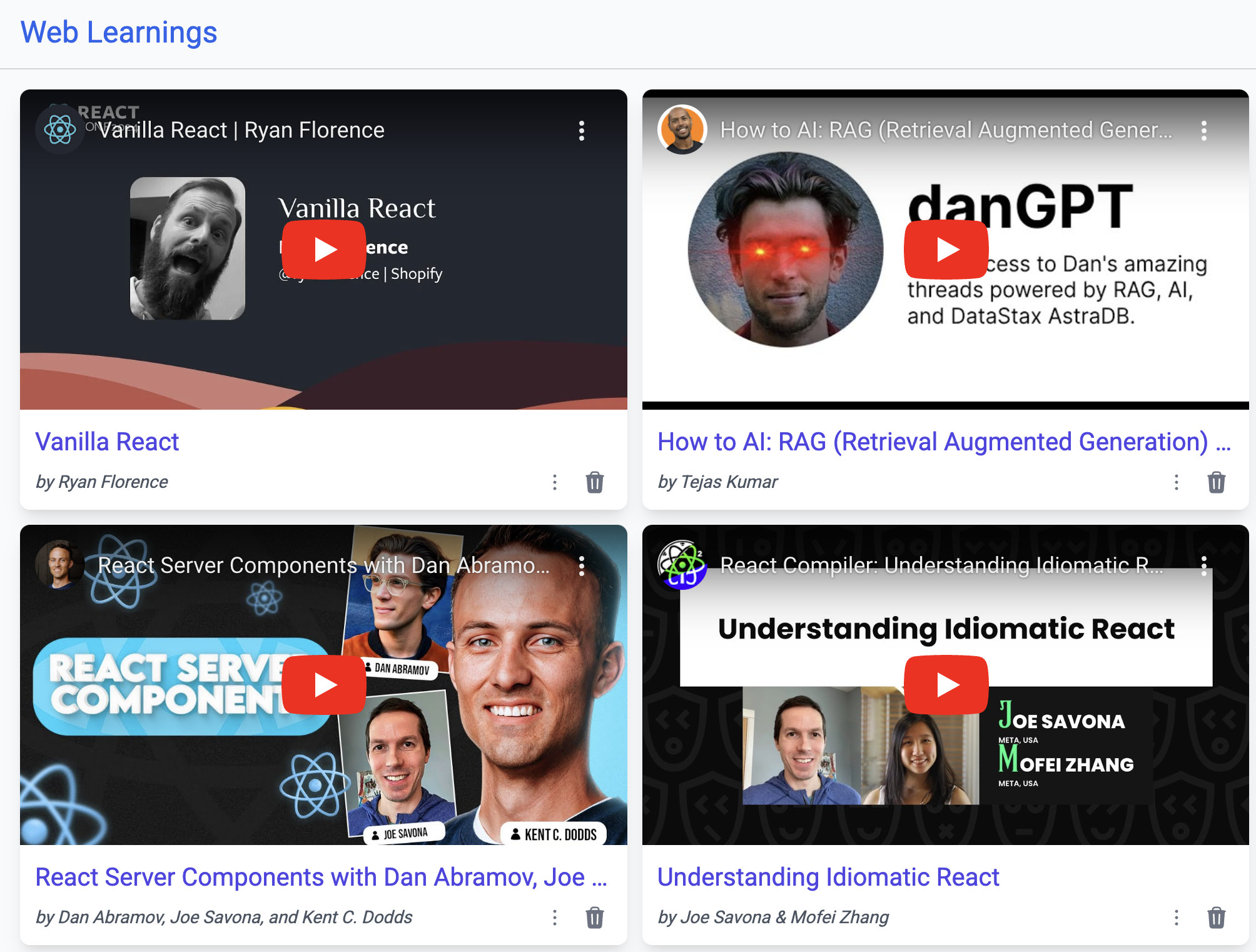Screen dimensions: 1256x952
Task: Click 'by Joe Savona & Mofei Zhang' text
Action: click(773, 917)
